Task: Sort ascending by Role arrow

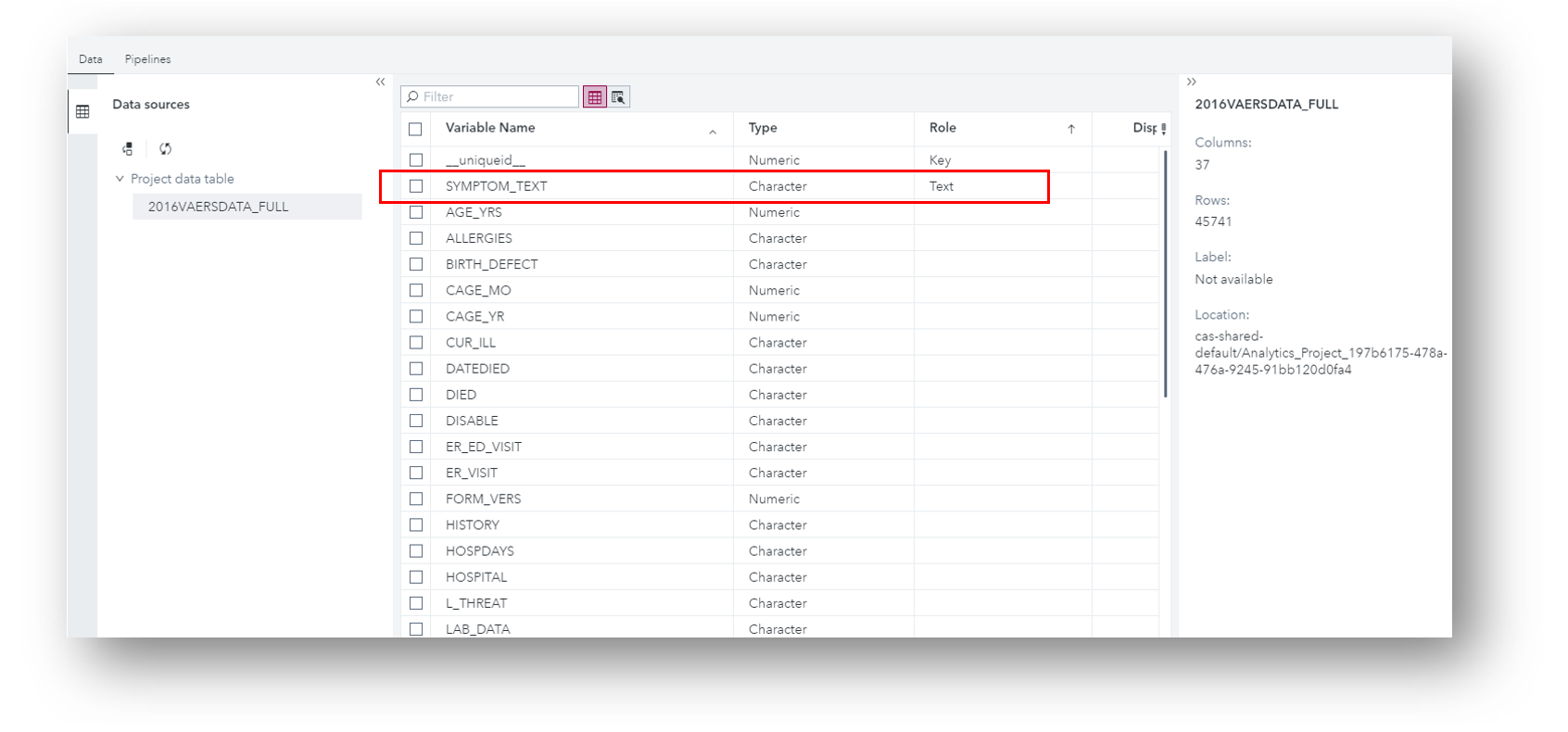Action: (x=1071, y=129)
